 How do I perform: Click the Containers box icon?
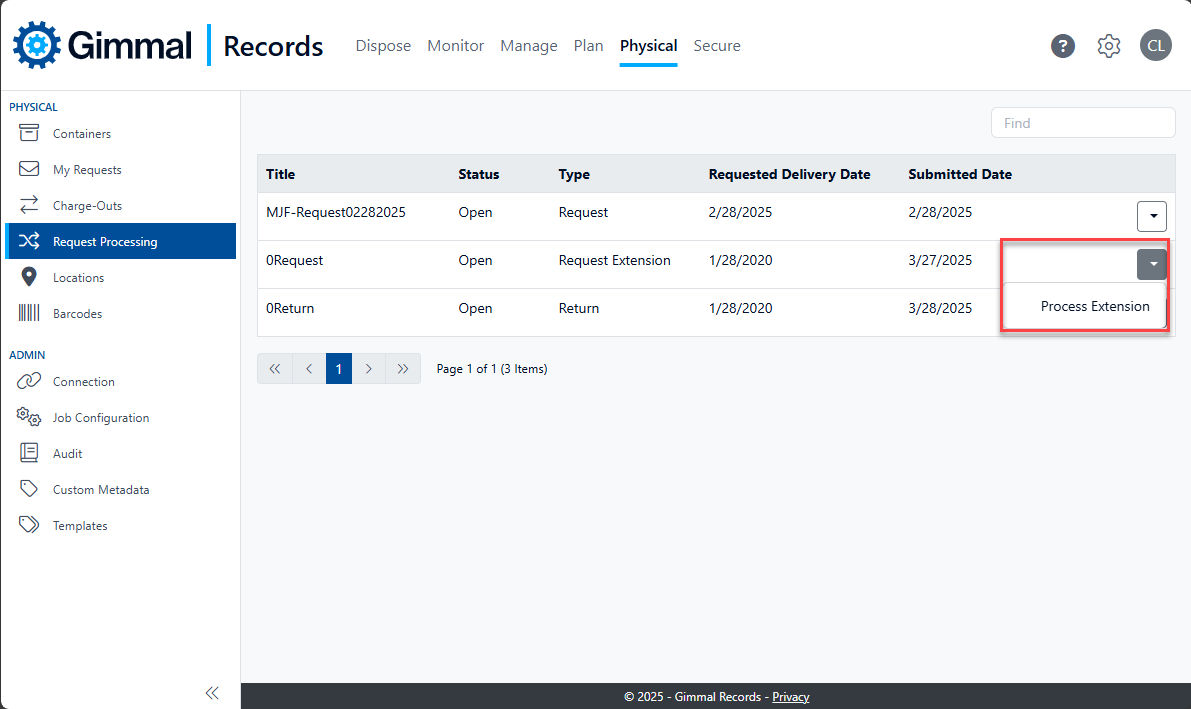coord(29,133)
